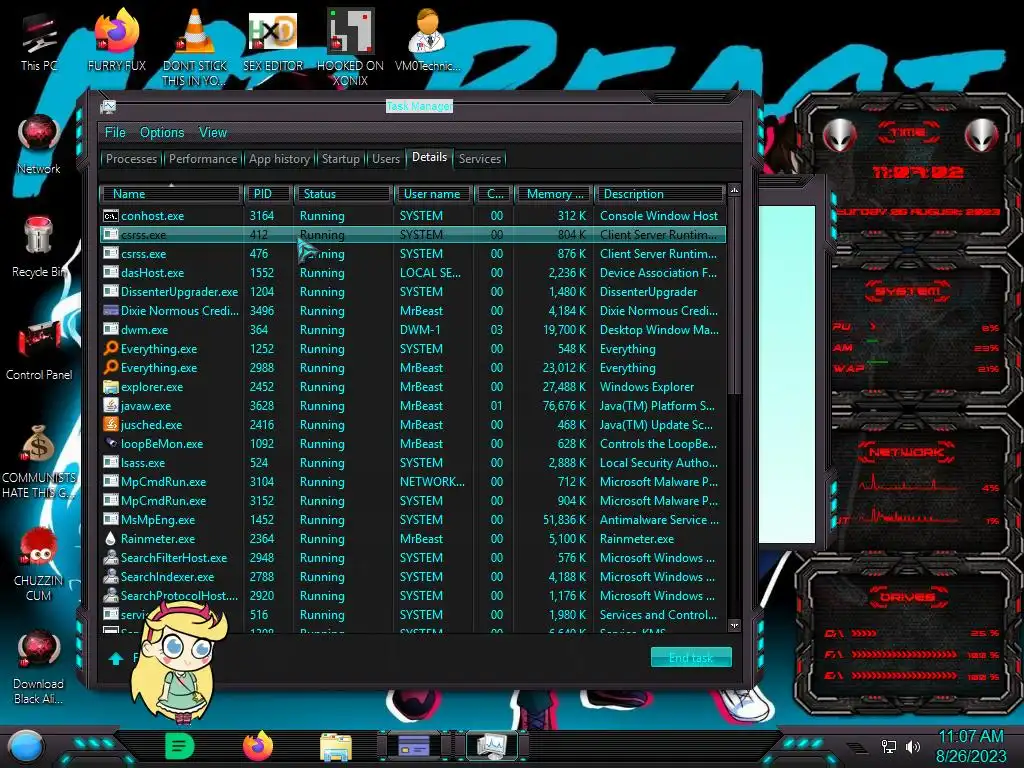Select the SearchIndexer.exe process
1024x768 pixels.
point(413,577)
